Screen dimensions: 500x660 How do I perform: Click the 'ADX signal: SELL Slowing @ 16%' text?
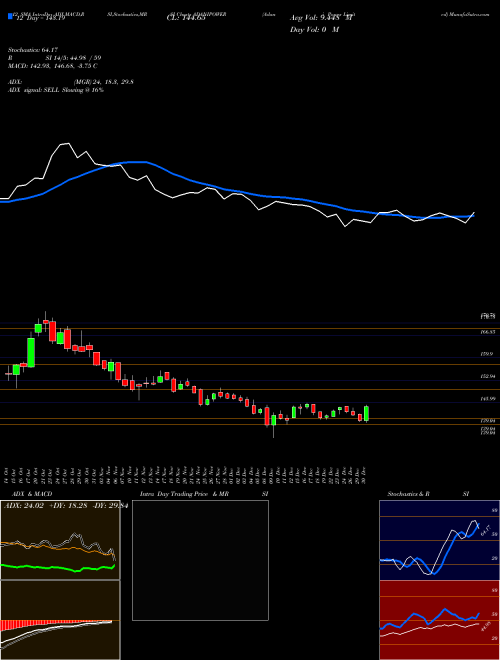pyautogui.click(x=56, y=90)
